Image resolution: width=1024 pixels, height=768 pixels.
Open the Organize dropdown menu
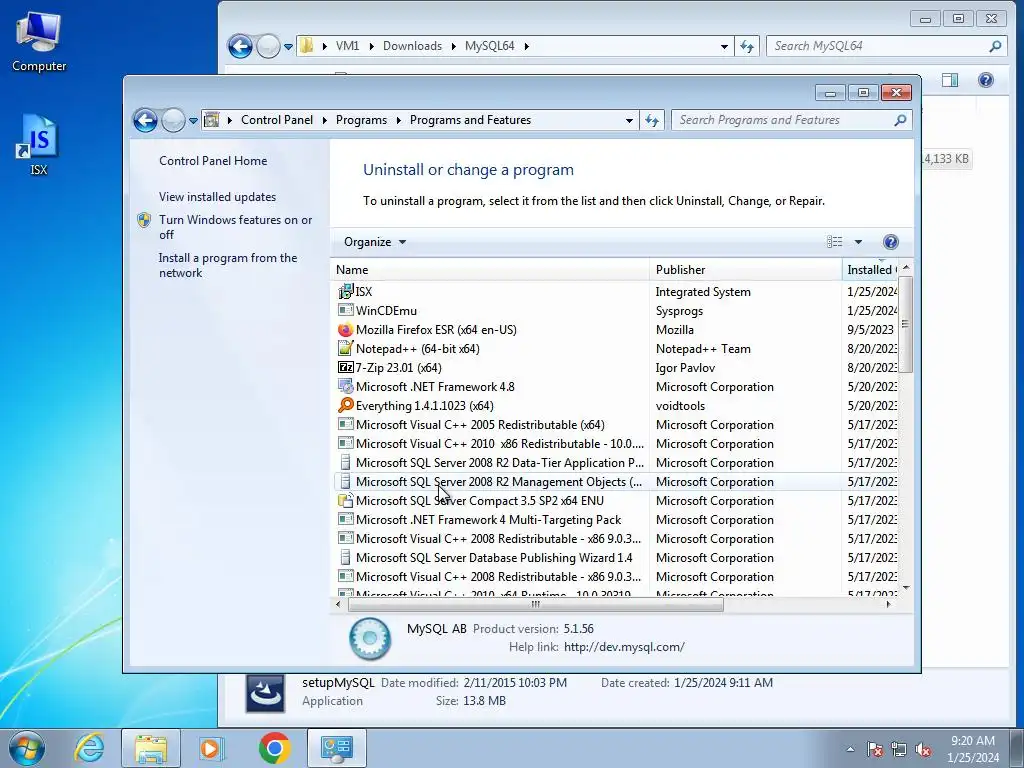tap(375, 242)
